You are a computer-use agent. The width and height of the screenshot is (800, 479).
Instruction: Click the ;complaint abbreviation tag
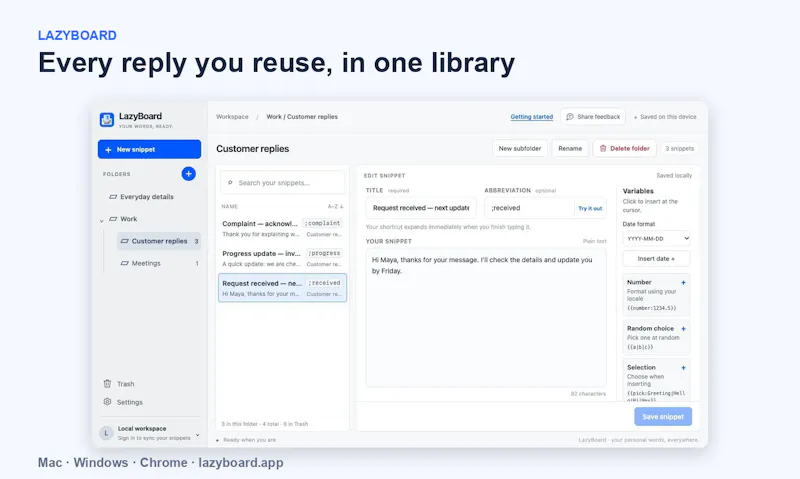click(x=323, y=223)
